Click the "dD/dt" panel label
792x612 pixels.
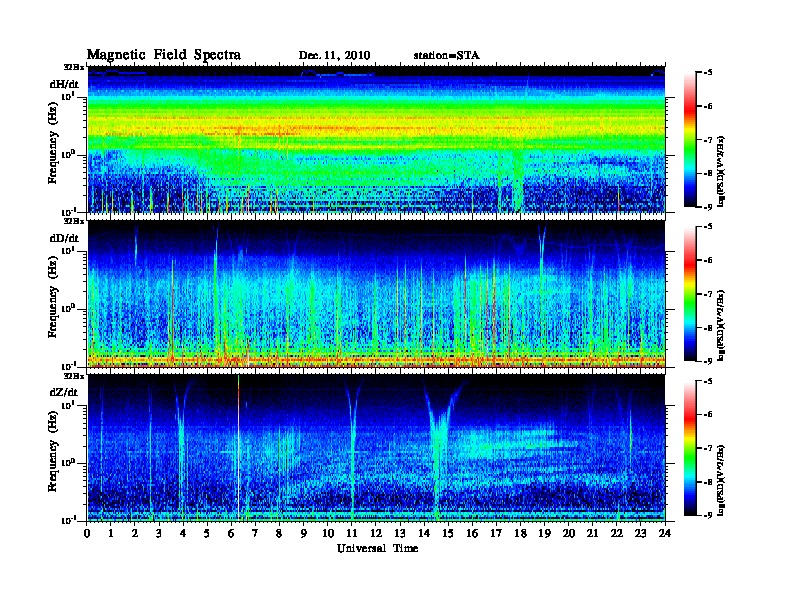[64, 238]
